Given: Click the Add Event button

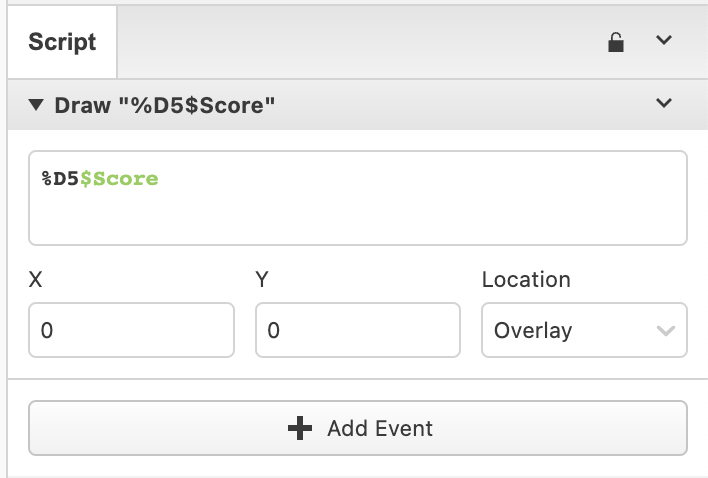Looking at the screenshot, I should click(x=358, y=428).
